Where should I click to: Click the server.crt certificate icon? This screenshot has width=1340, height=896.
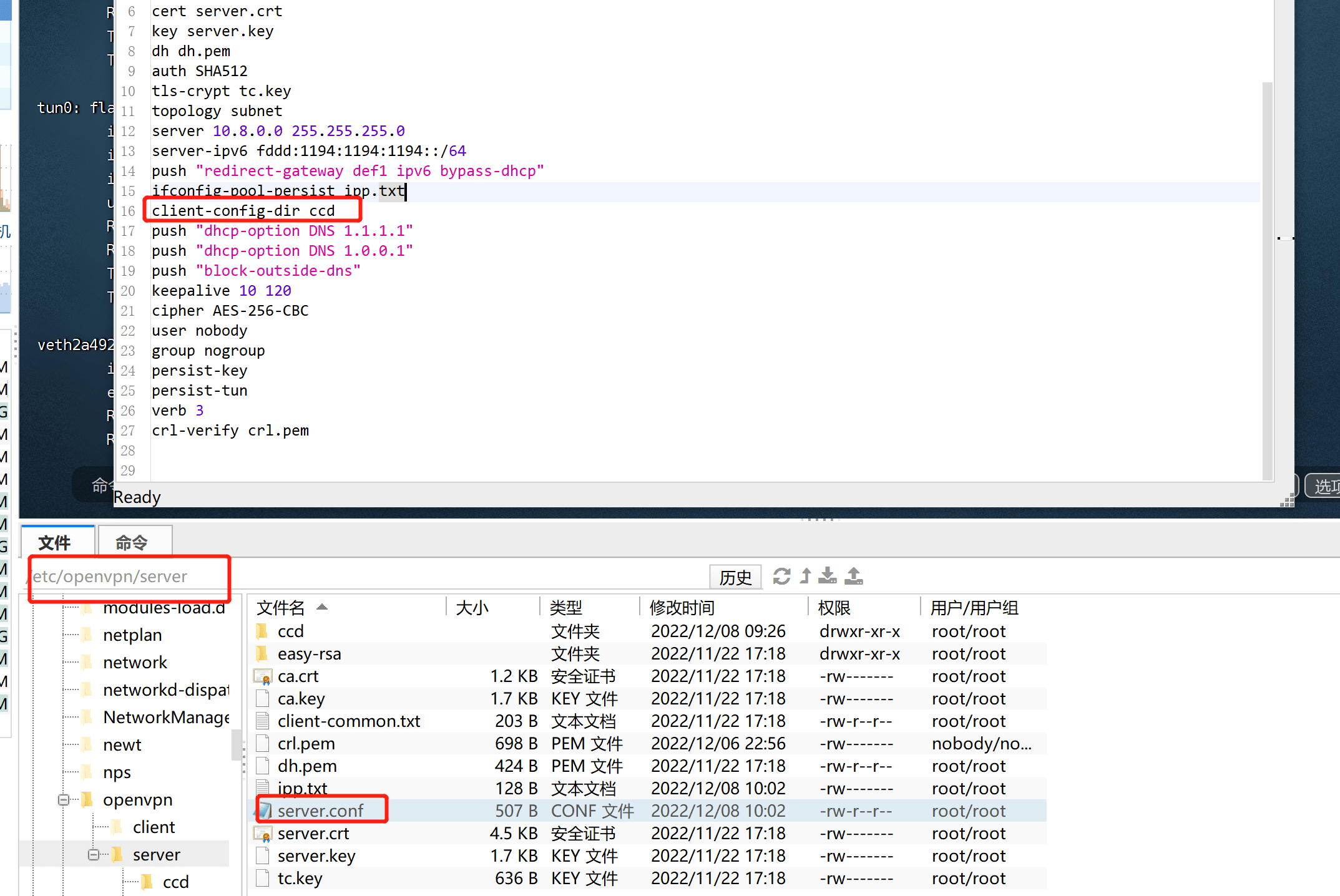(263, 834)
